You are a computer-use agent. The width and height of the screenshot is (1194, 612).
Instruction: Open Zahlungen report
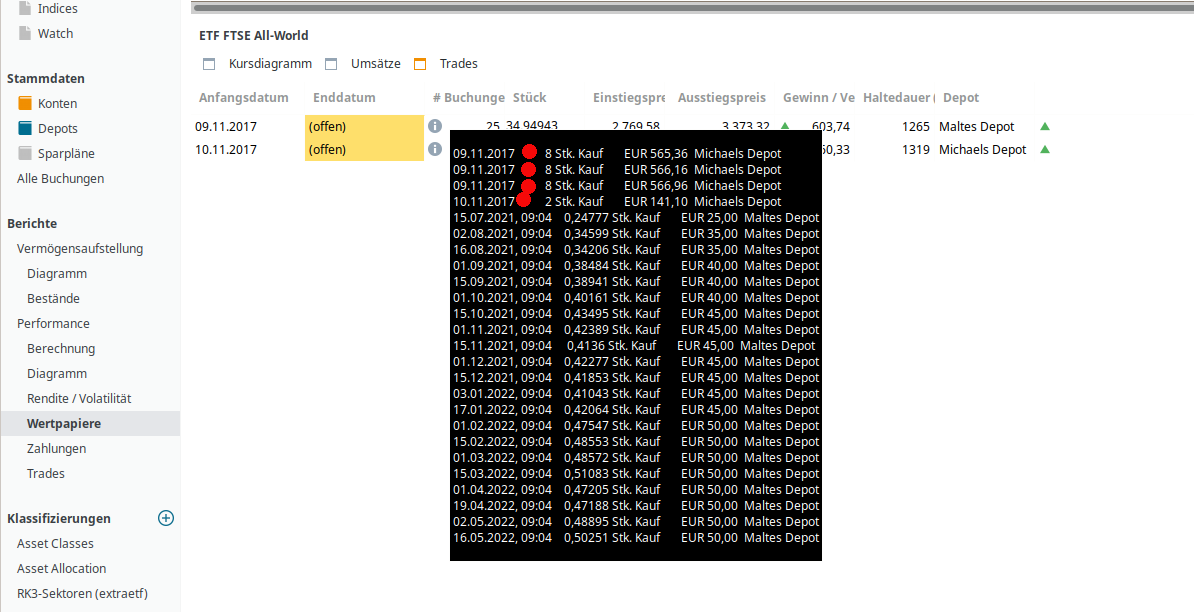56,448
